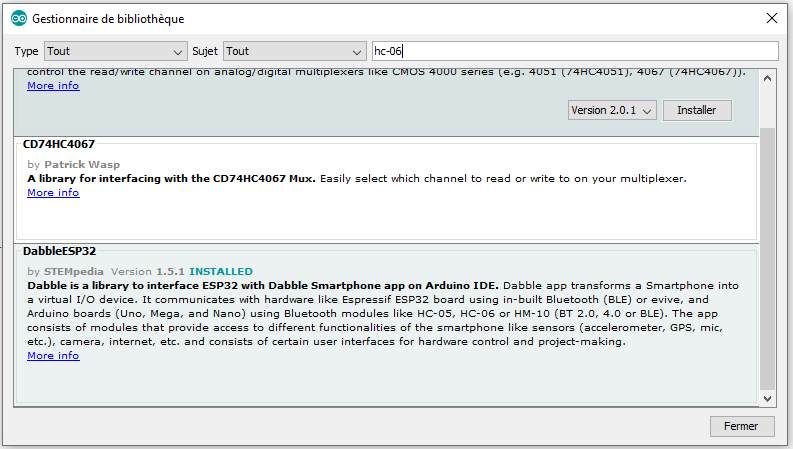
Task: Expand the Sujet filter dropdown
Action: (294, 51)
